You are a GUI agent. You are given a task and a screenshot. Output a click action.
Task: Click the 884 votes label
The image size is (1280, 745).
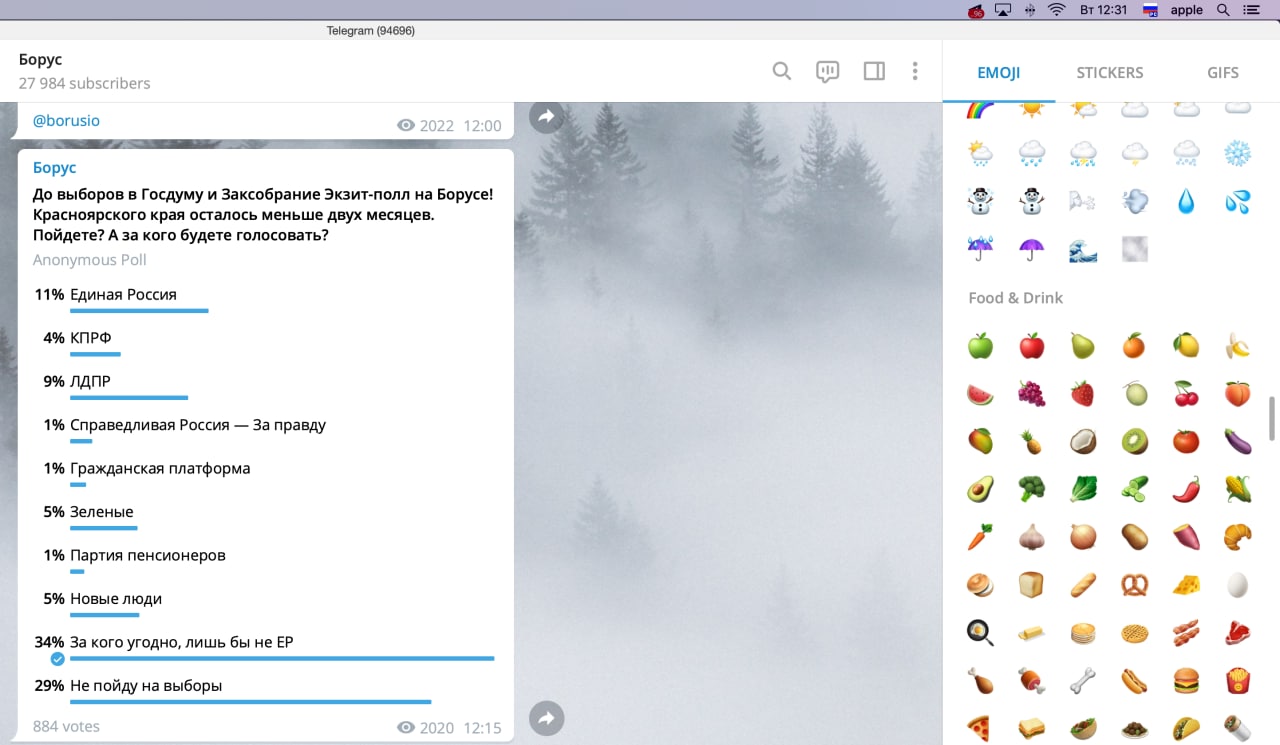point(66,726)
